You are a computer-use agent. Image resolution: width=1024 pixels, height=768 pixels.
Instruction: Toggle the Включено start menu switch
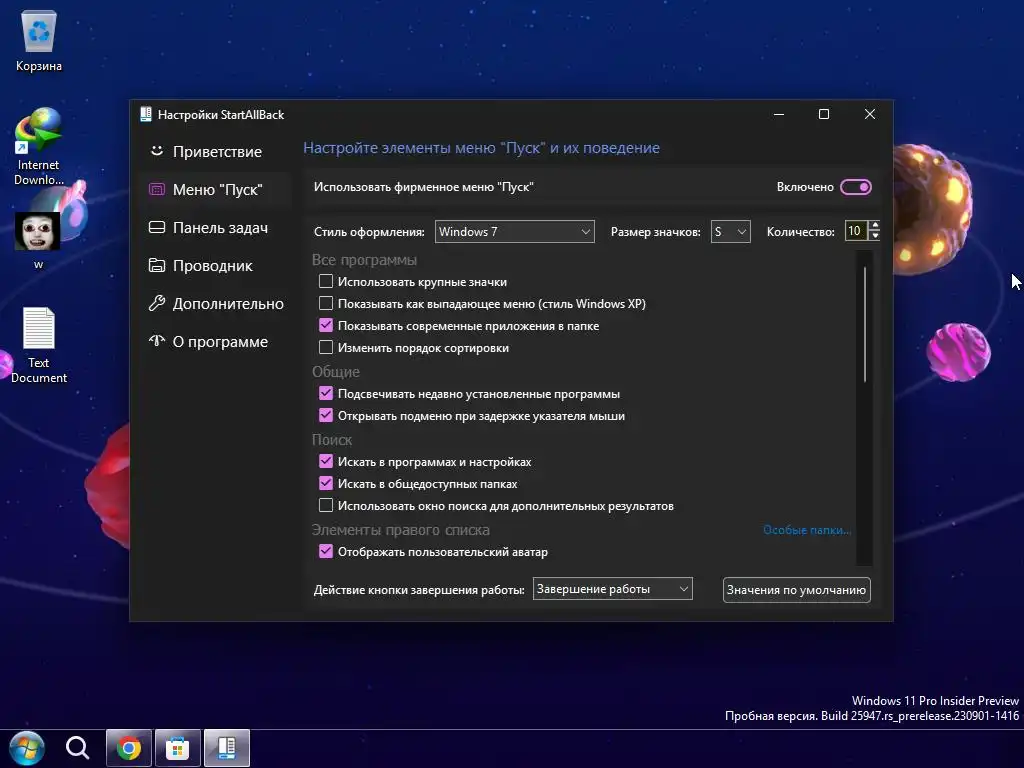coord(856,187)
